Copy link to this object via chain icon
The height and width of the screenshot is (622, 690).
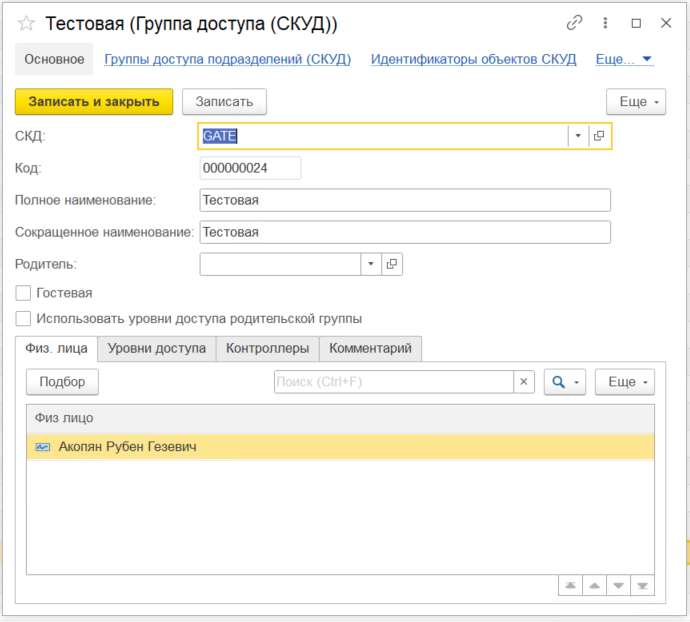coord(574,23)
